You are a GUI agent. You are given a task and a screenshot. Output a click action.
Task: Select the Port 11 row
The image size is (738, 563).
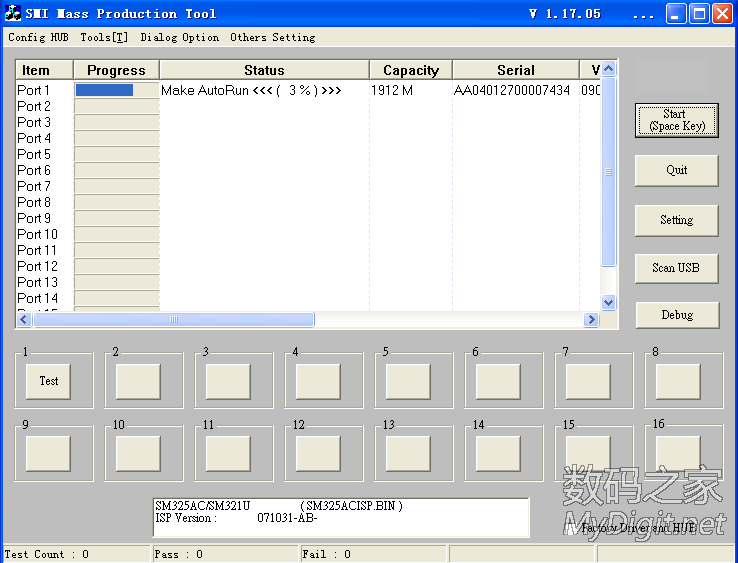(308, 250)
